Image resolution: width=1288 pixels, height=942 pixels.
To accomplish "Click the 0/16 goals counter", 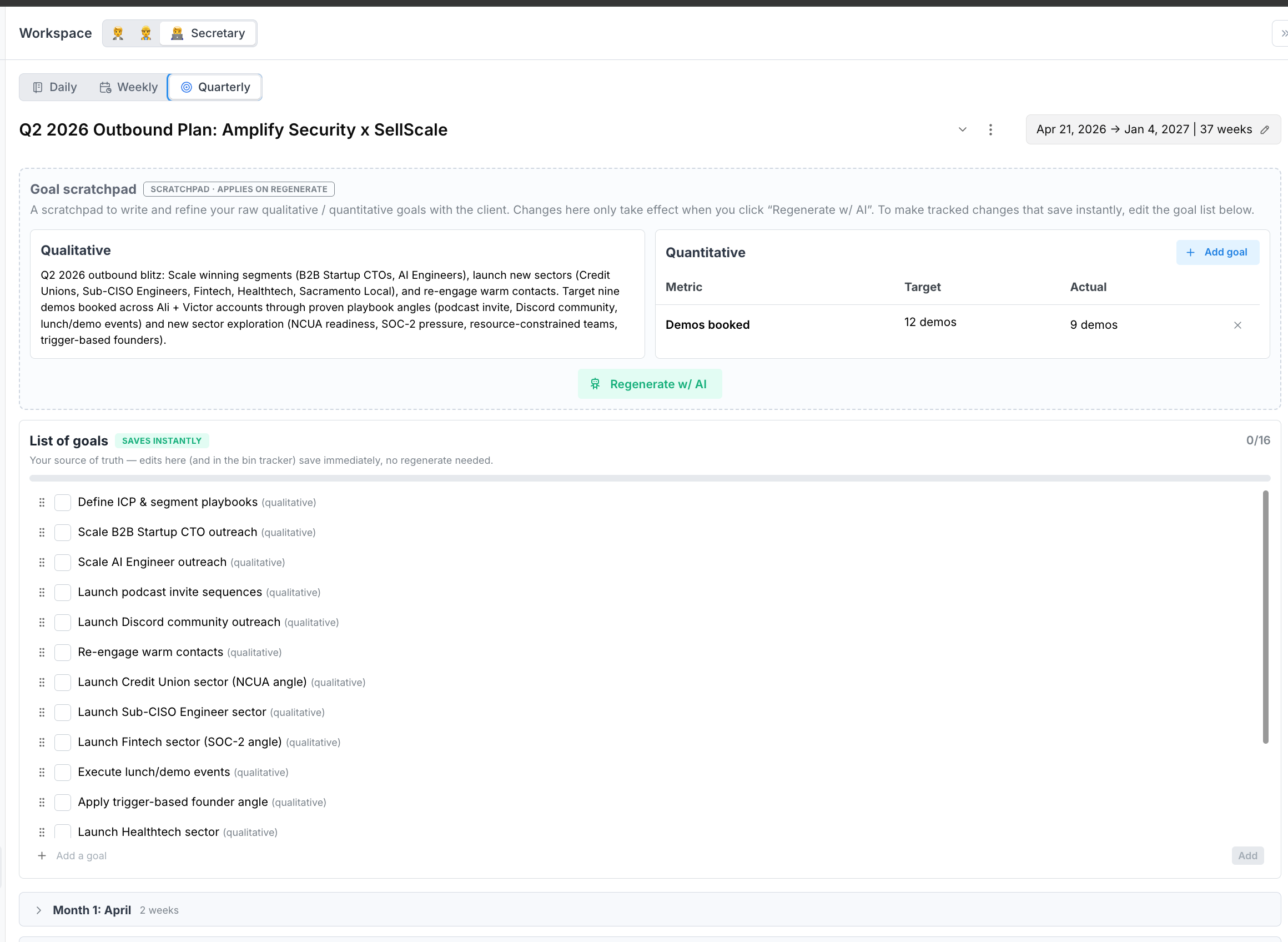I will coord(1258,440).
